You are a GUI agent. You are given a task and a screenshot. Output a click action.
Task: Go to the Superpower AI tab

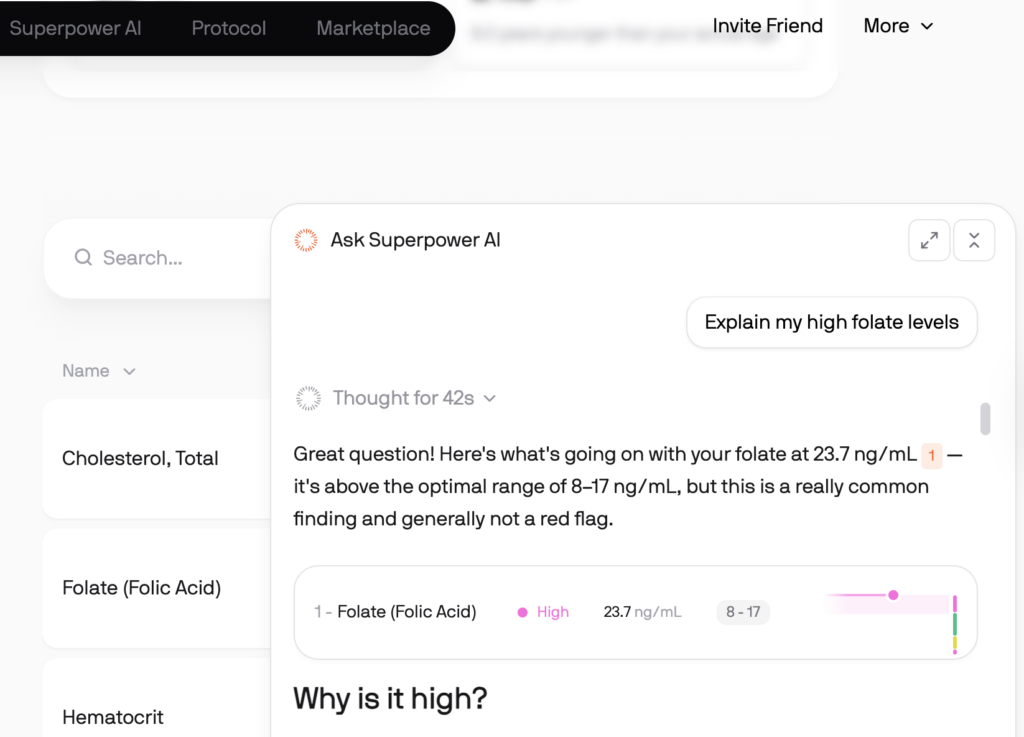click(x=75, y=28)
